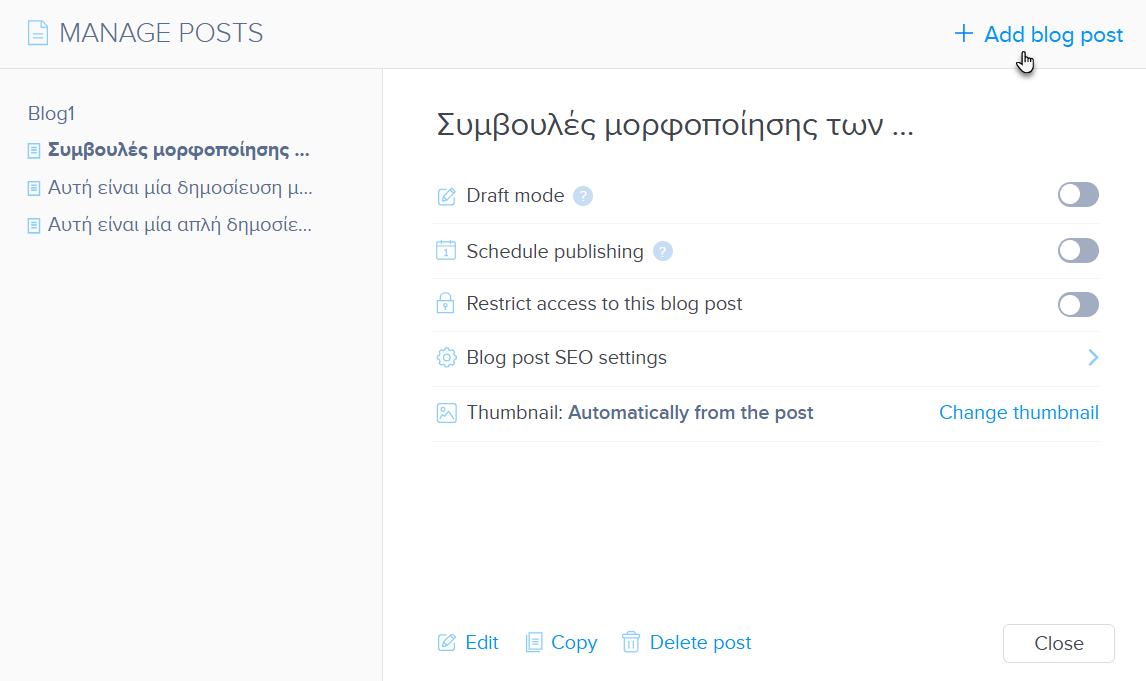
Task: Select the post "Αυτή είναι μία δημοσίευση μ..."
Action: click(180, 188)
